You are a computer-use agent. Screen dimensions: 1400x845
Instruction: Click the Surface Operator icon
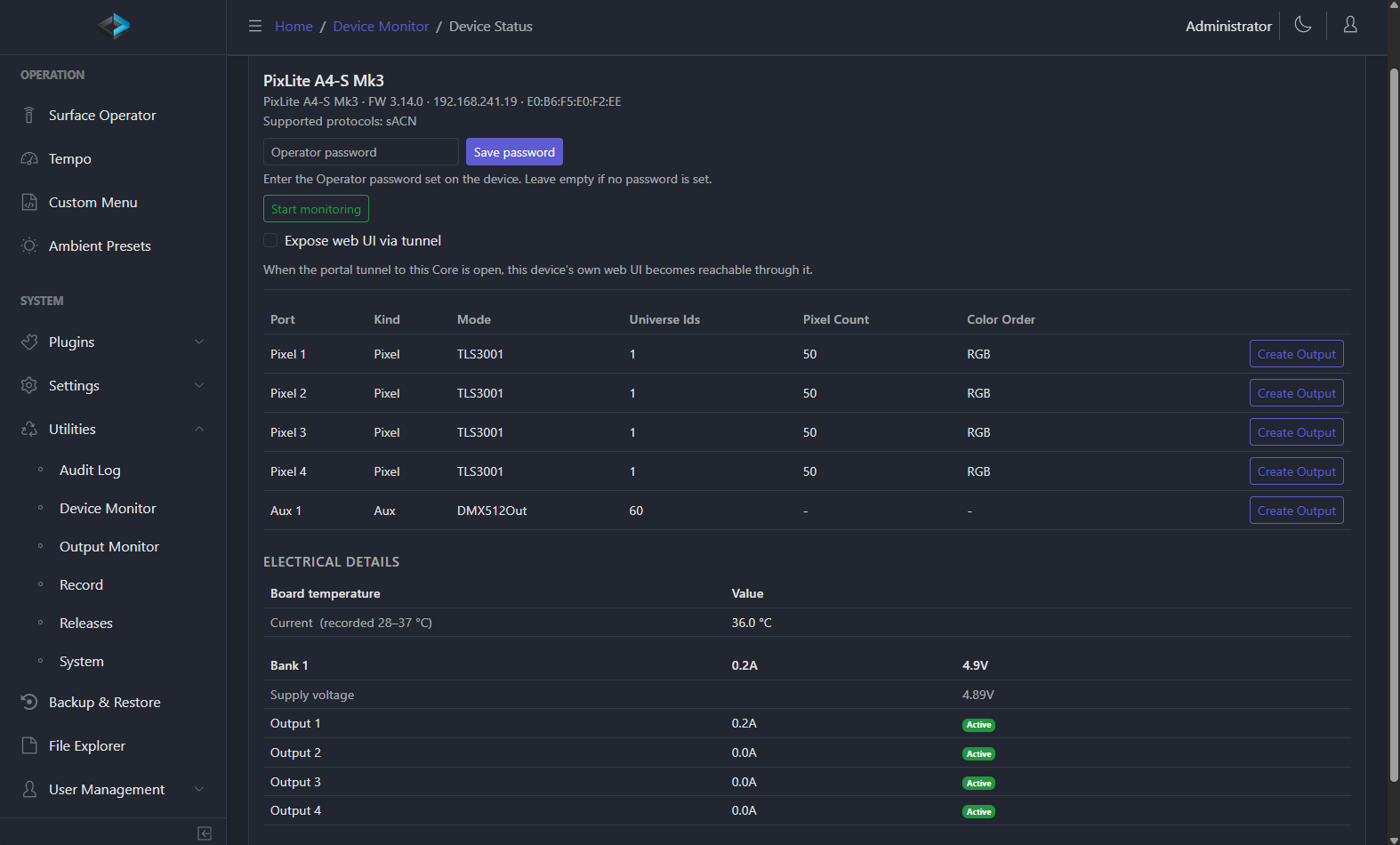[x=29, y=115]
